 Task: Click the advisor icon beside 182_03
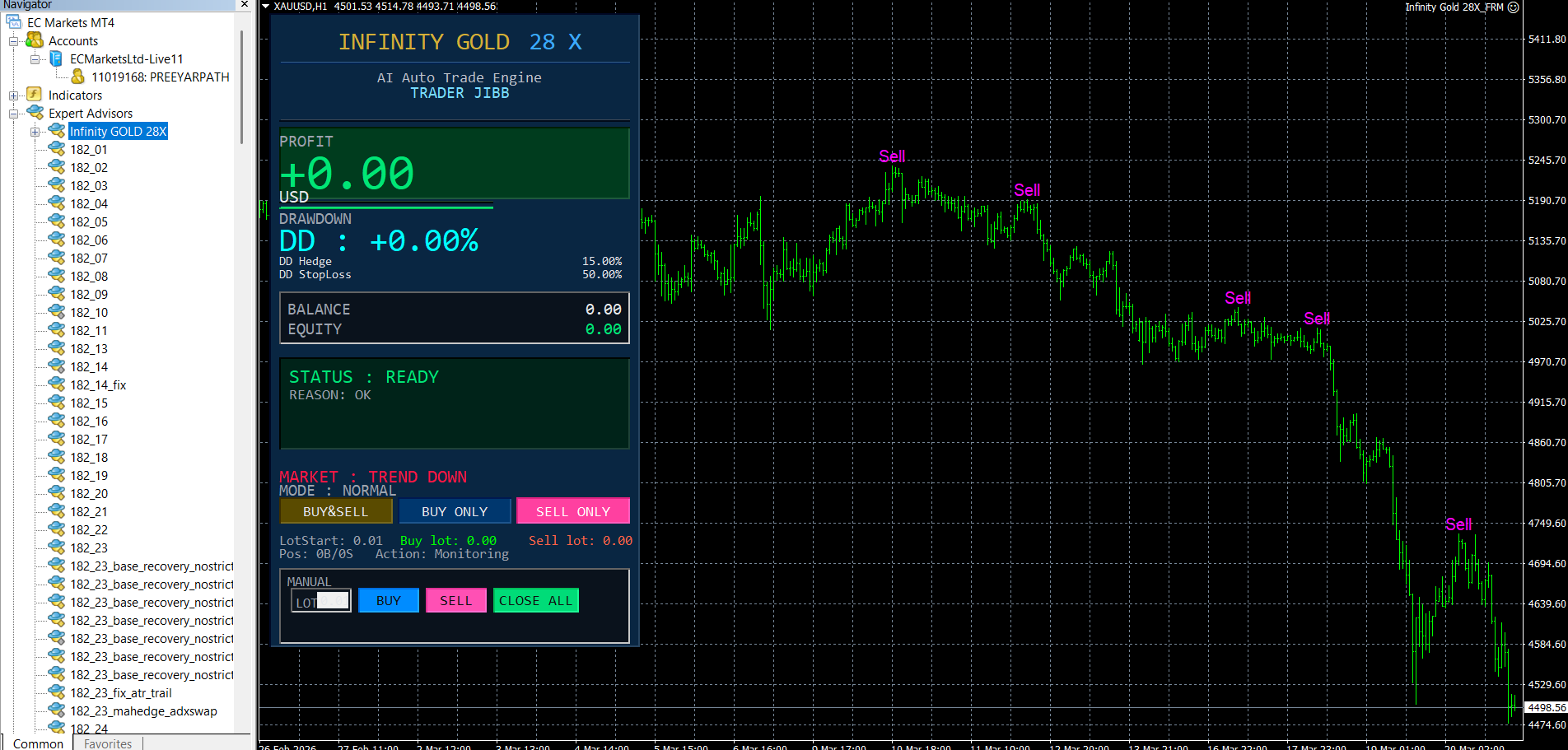57,185
